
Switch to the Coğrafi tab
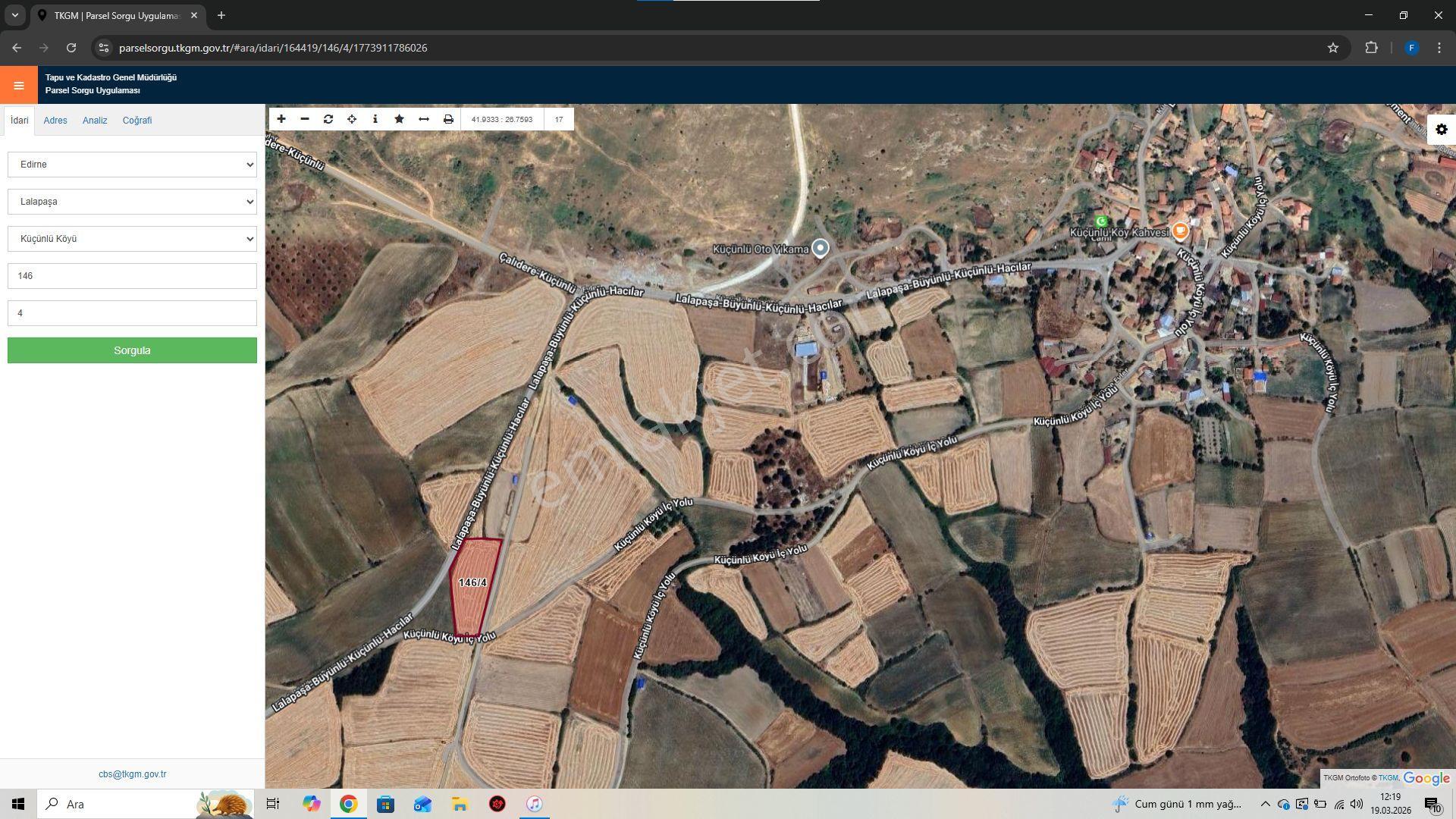(x=137, y=121)
